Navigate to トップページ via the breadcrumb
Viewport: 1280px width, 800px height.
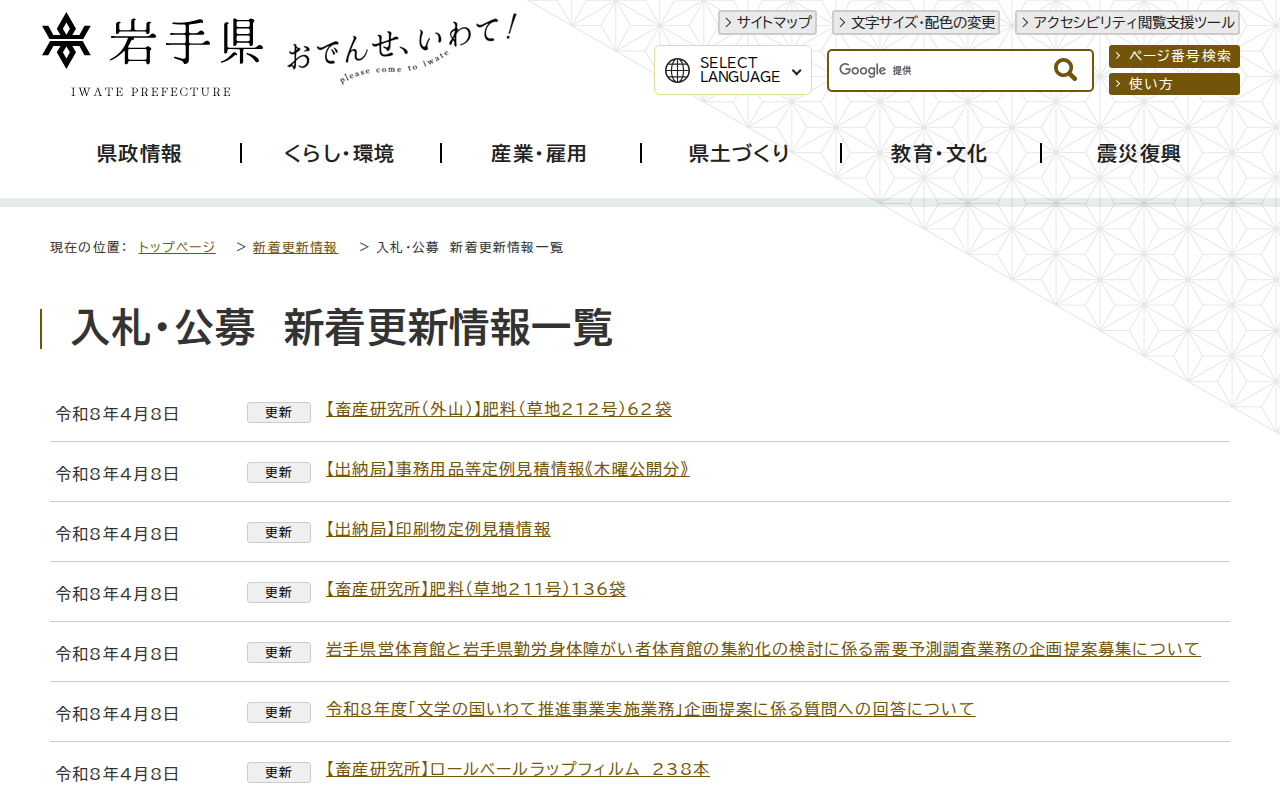(x=176, y=246)
